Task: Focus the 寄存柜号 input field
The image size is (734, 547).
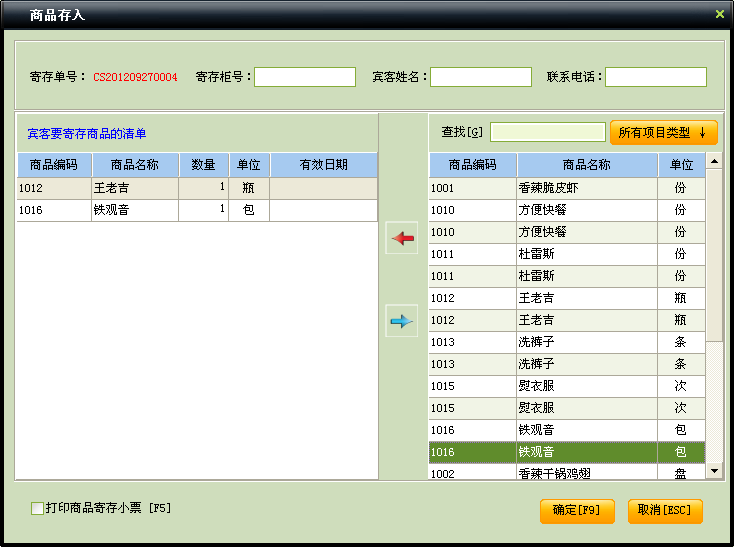Action: pyautogui.click(x=305, y=77)
